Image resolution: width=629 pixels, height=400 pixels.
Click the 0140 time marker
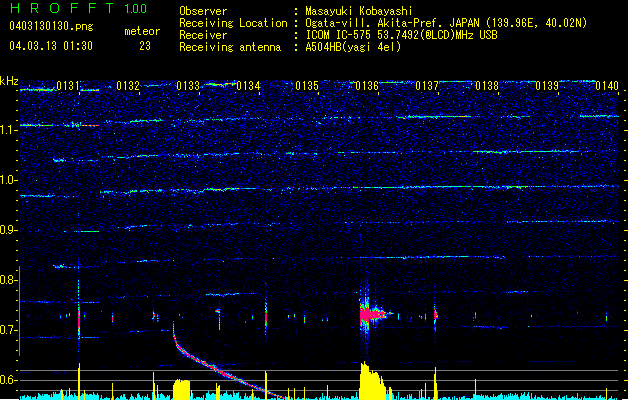(607, 86)
